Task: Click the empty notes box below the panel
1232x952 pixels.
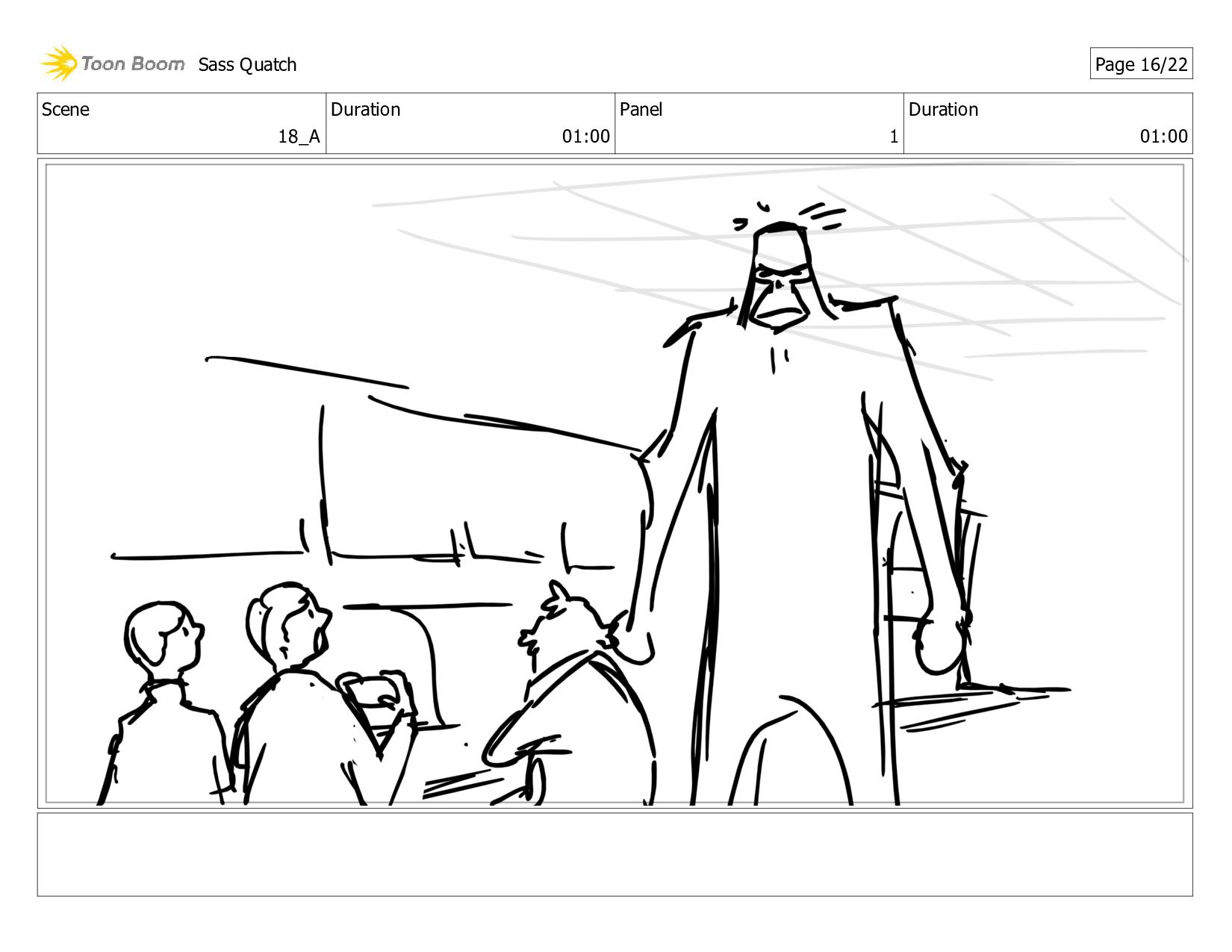Action: click(615, 855)
